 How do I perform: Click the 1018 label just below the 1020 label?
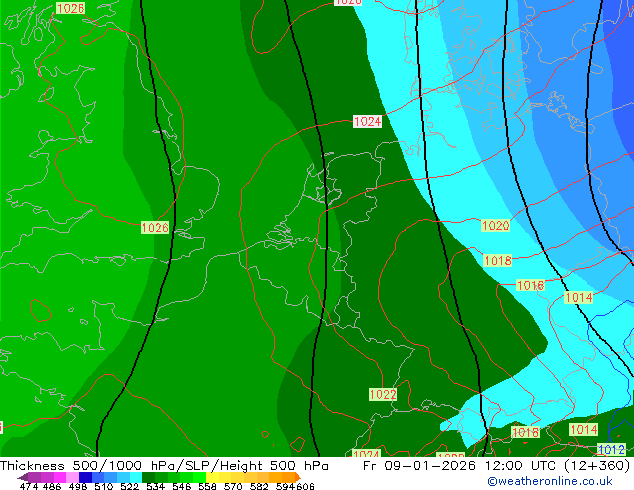point(498,260)
